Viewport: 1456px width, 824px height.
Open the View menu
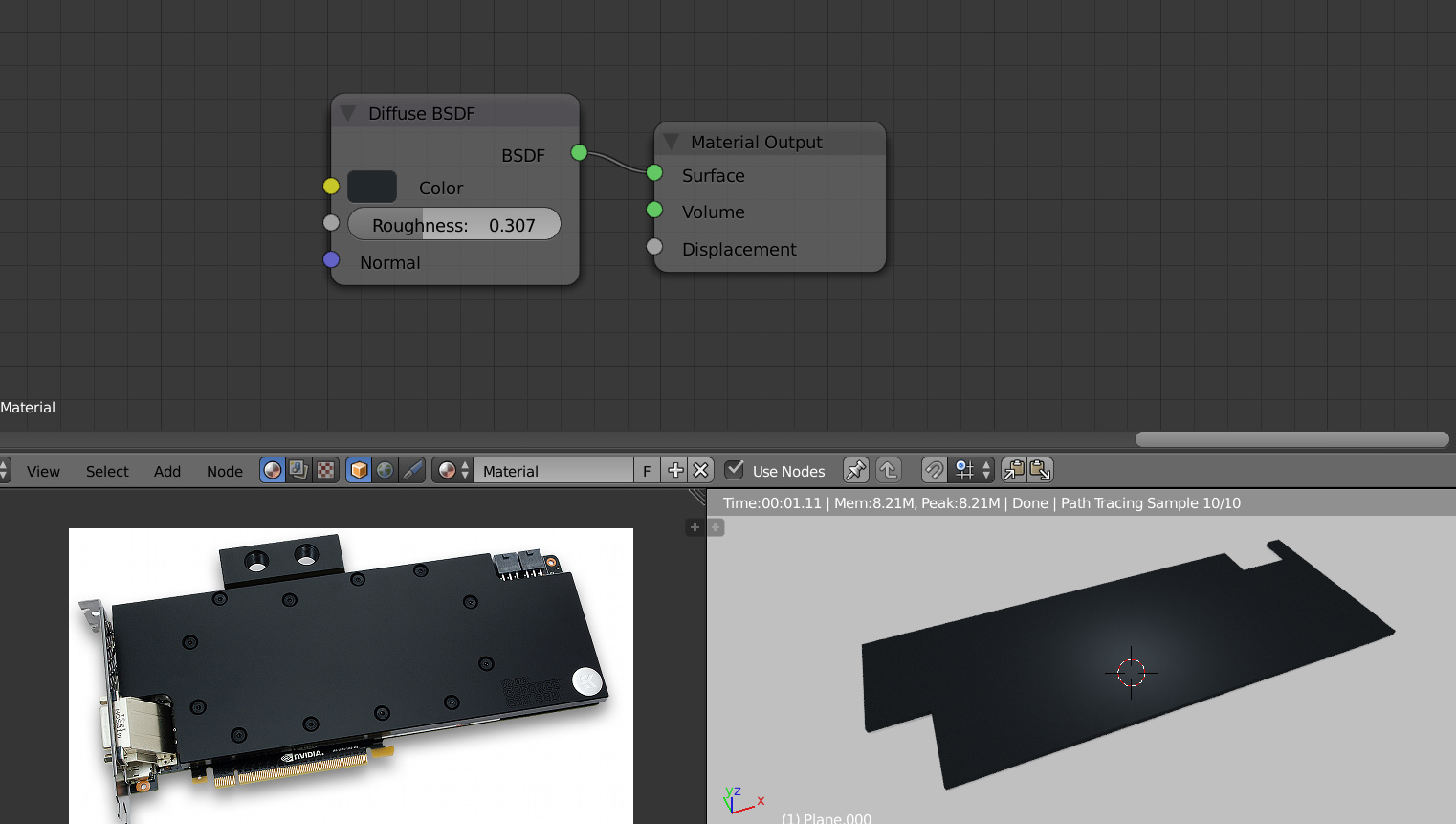point(43,471)
